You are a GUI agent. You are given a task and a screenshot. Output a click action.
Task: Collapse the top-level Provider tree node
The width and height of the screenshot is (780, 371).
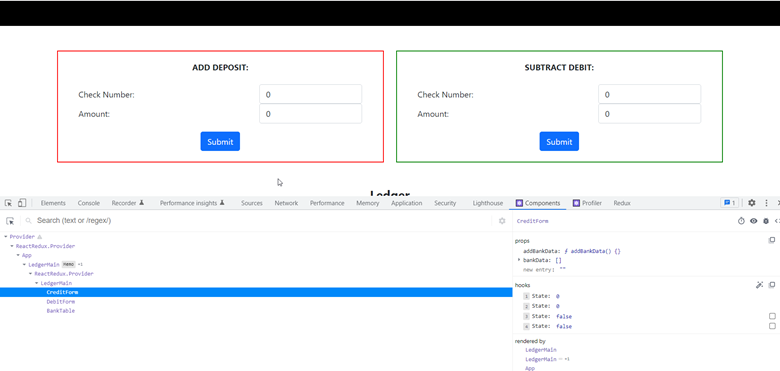coord(6,237)
